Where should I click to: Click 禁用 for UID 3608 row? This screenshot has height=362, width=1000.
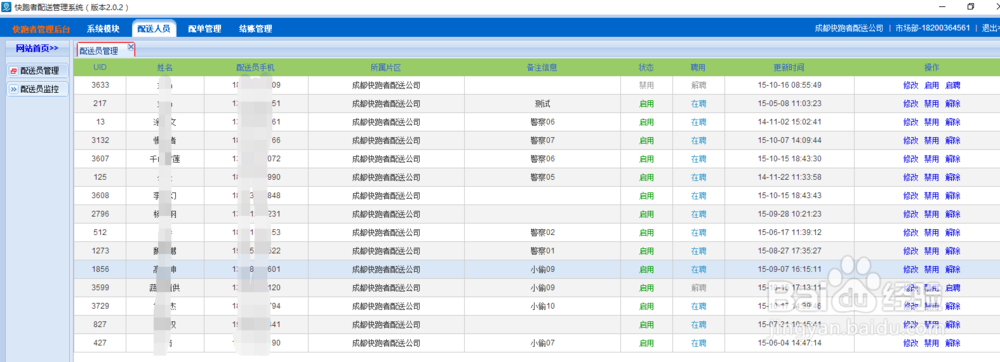point(932,196)
